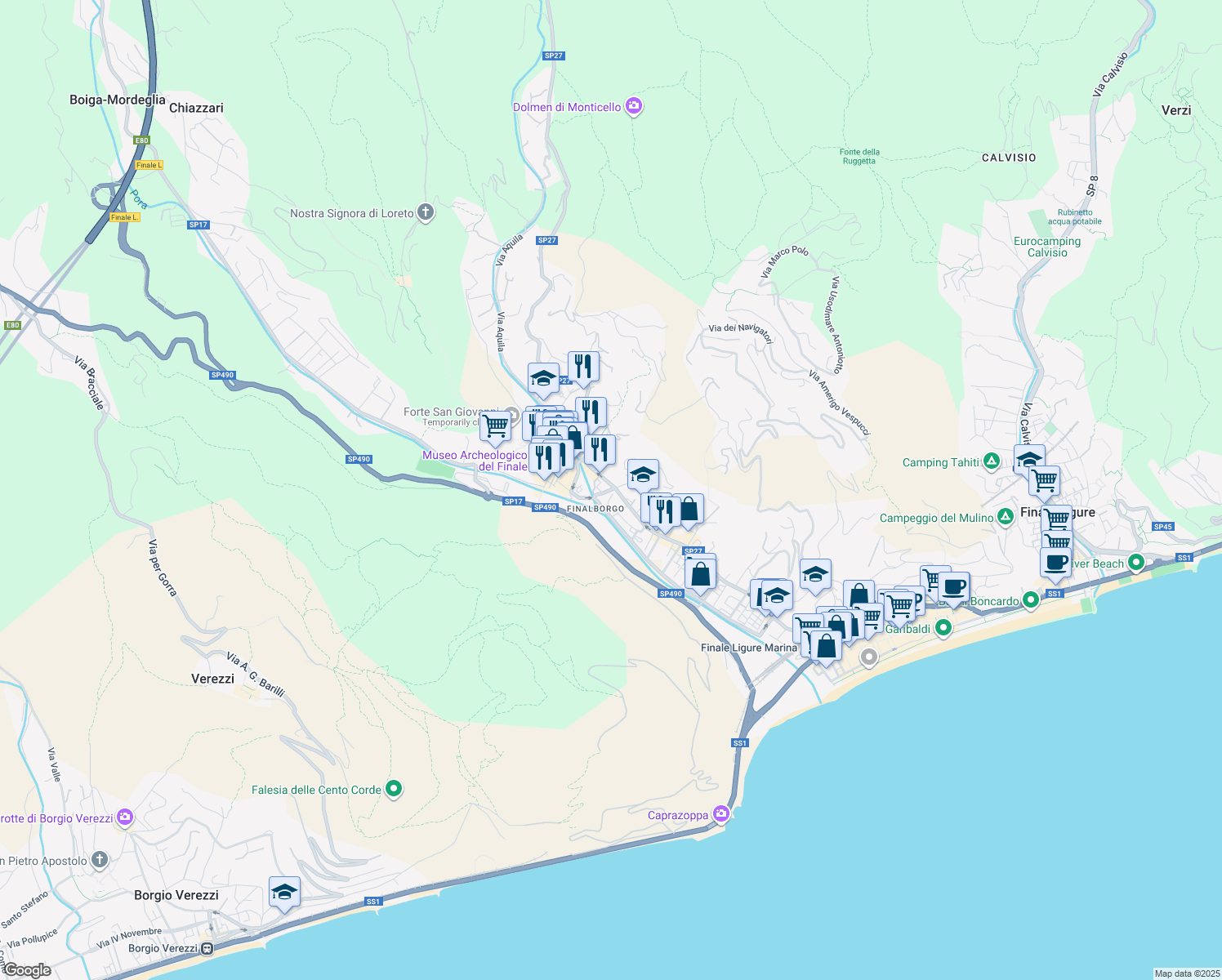Open the River Beach green marker
Viewport: 1222px width, 980px height.
1135,563
